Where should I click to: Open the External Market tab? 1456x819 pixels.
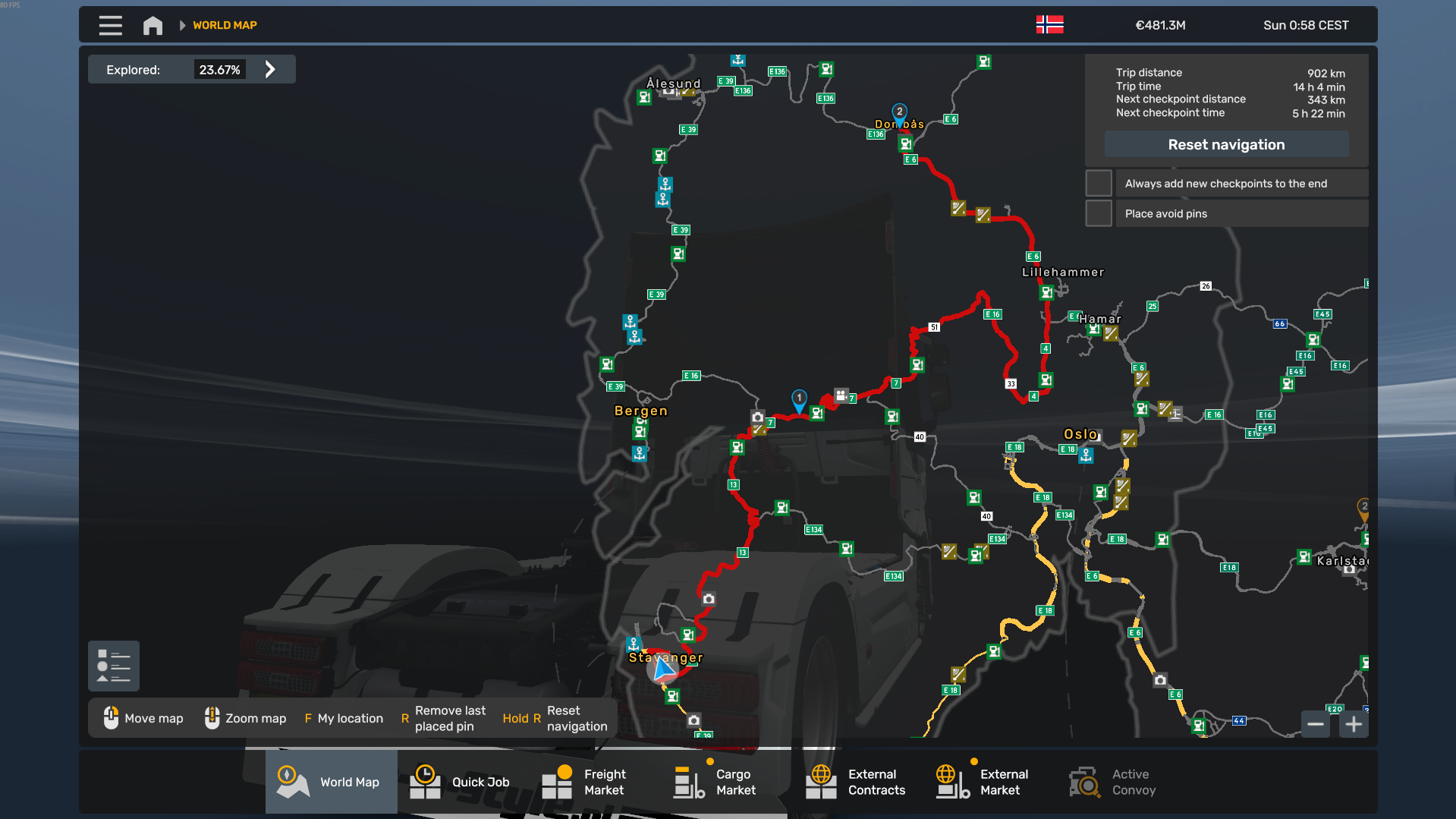pyautogui.click(x=991, y=782)
